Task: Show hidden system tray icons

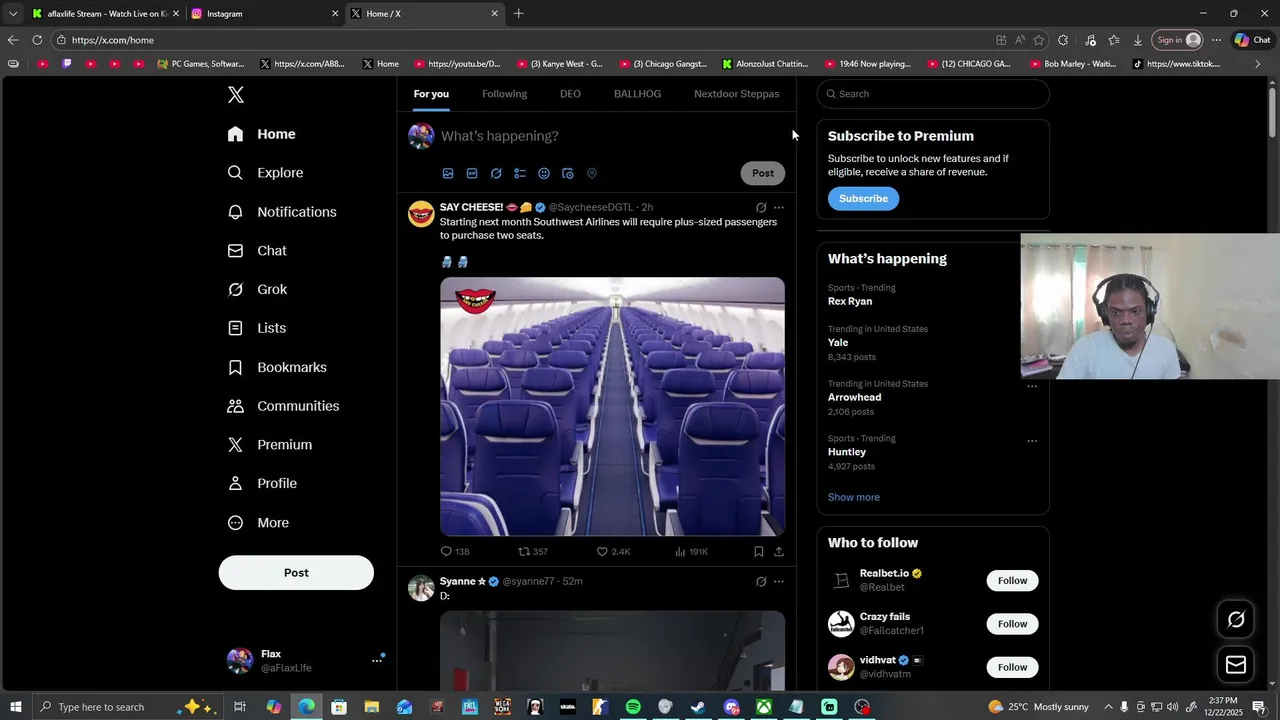Action: (1108, 707)
